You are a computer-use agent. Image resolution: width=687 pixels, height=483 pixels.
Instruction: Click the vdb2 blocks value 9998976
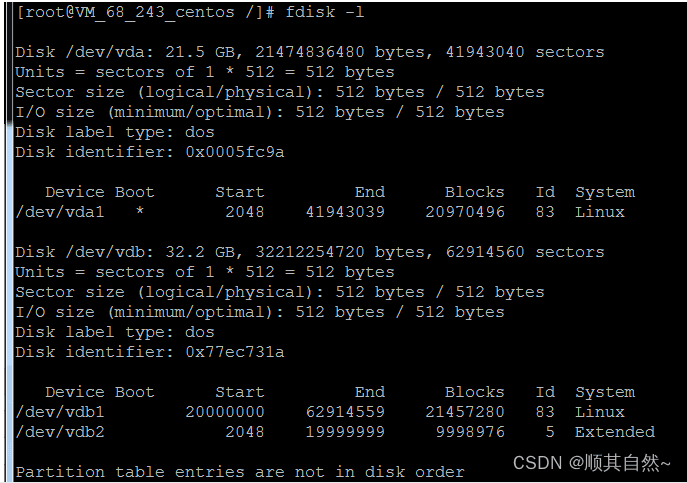point(470,432)
